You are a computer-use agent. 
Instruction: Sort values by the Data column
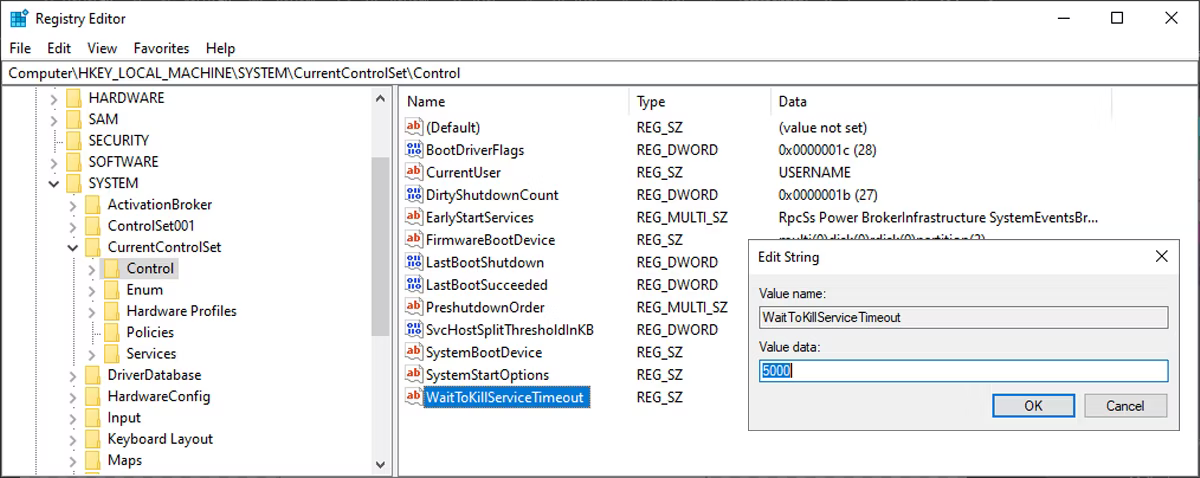[941, 102]
